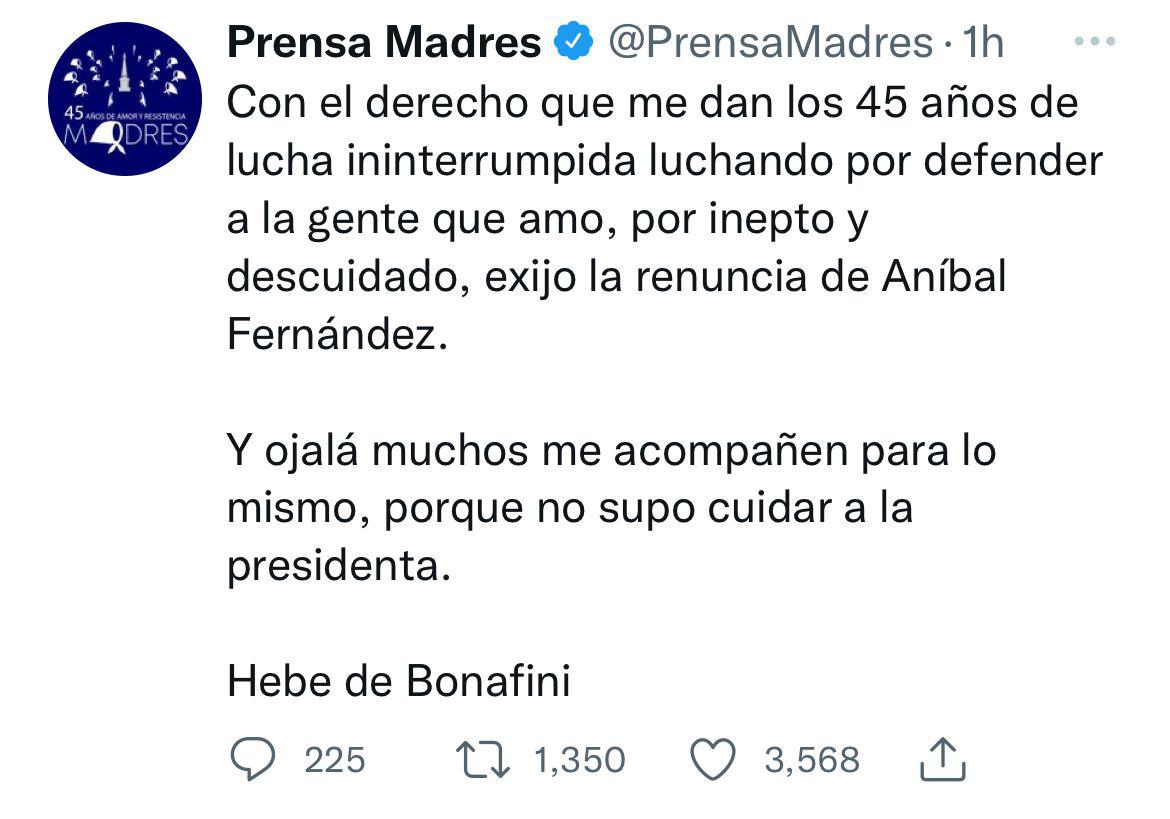Click the 225 replies count
1170x819 pixels.
coord(334,760)
